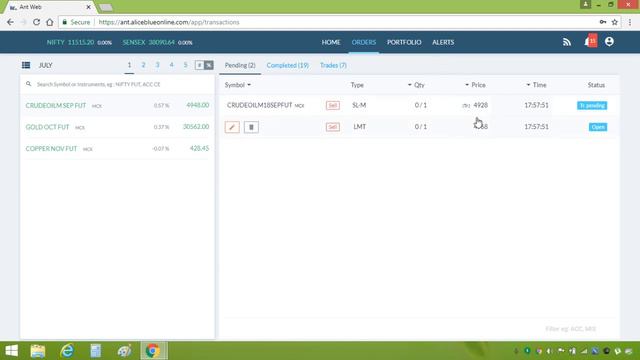Select watchlist tab 1
Screen dimensions: 640x360
129,65
